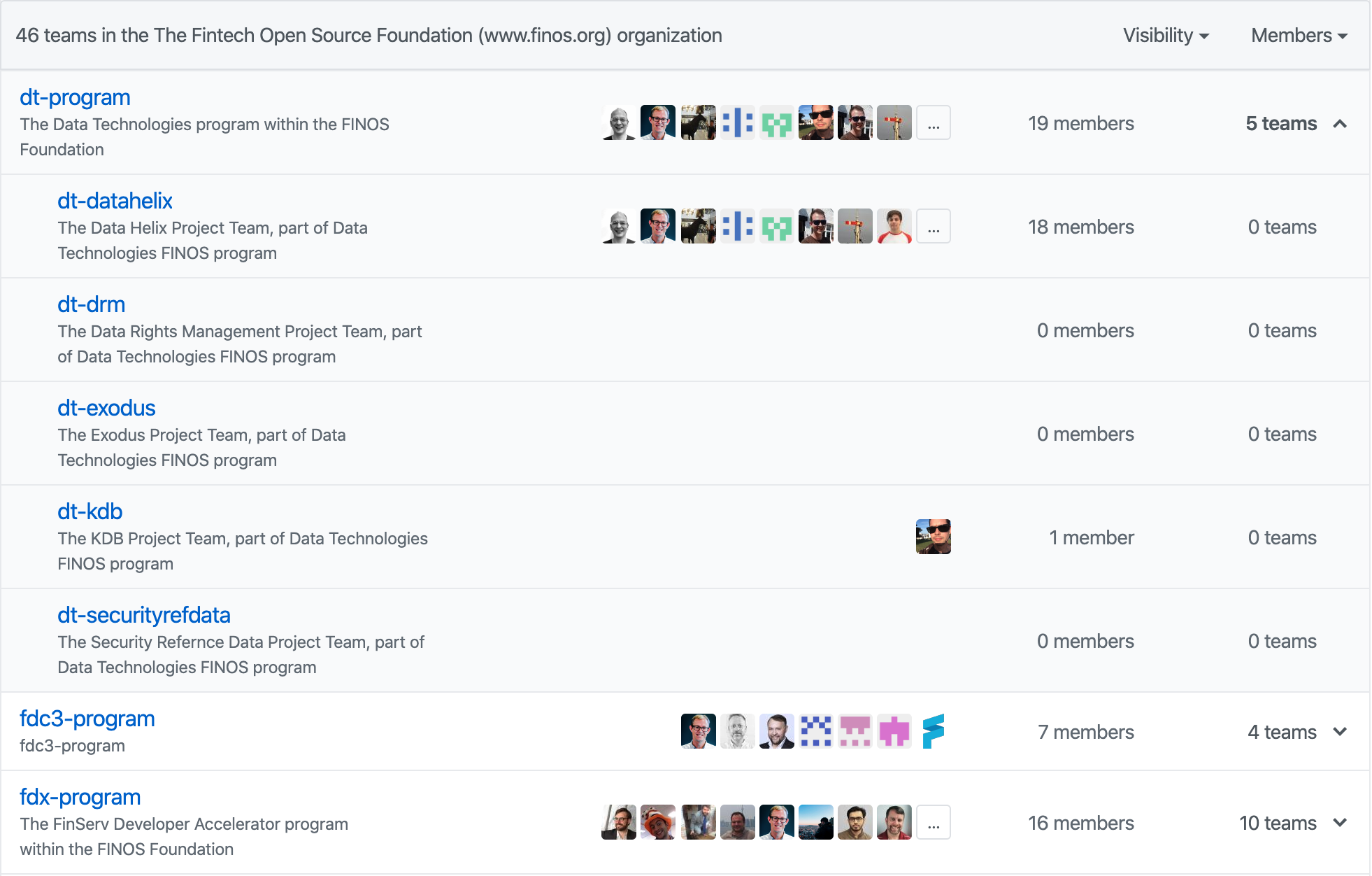Show more members of dt-program via ellipsis
The height and width of the screenshot is (876, 1372).
coord(933,123)
